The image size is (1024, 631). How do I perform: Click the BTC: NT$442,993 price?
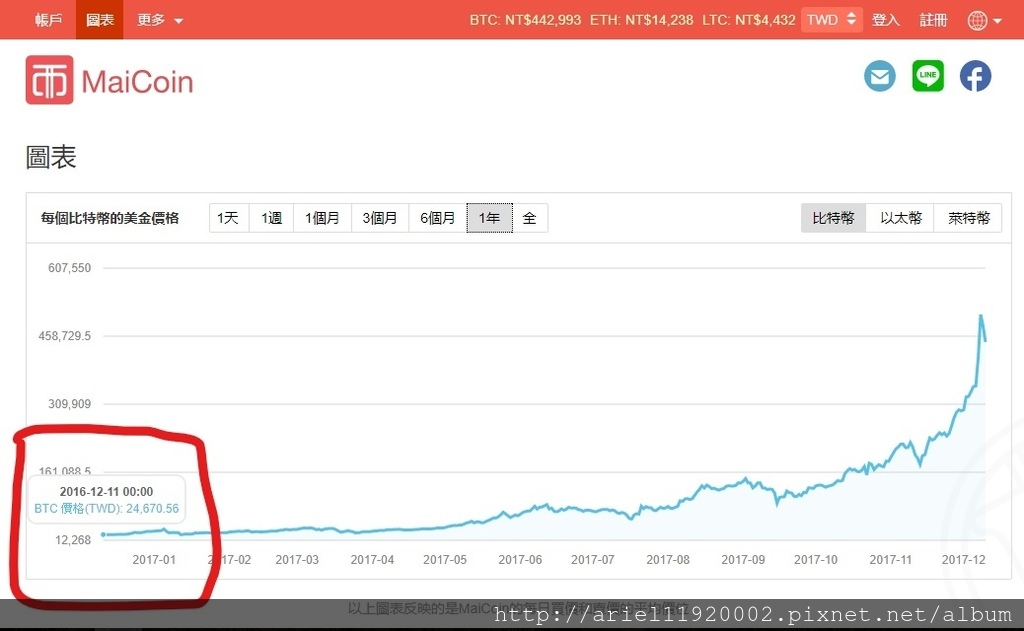525,20
